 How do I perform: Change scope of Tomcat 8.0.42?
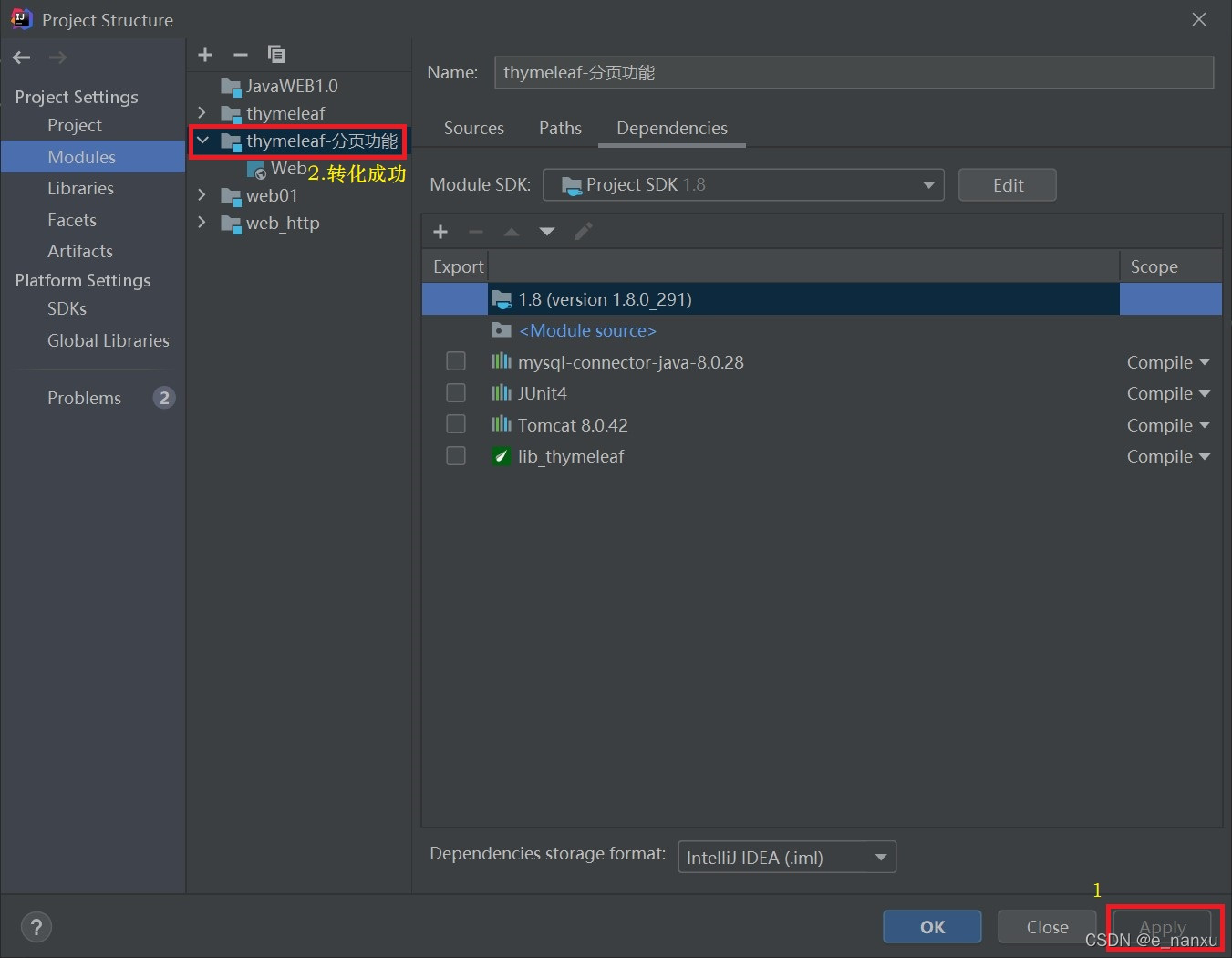1168,425
